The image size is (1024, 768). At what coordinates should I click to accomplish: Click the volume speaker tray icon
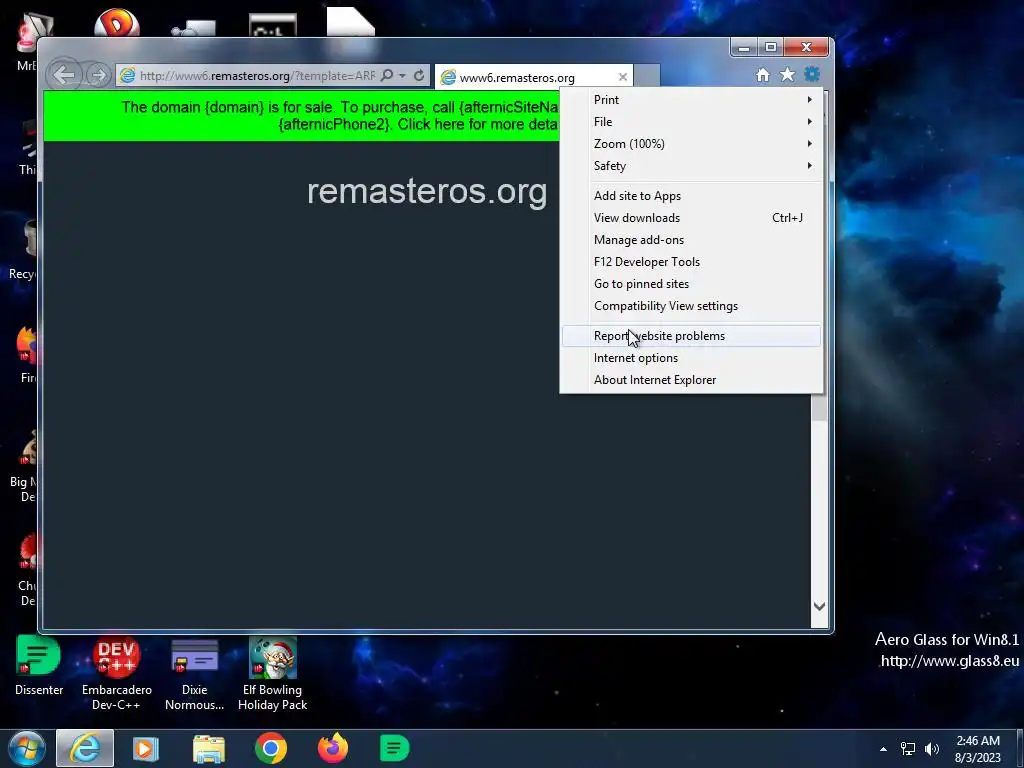pyautogui.click(x=932, y=749)
